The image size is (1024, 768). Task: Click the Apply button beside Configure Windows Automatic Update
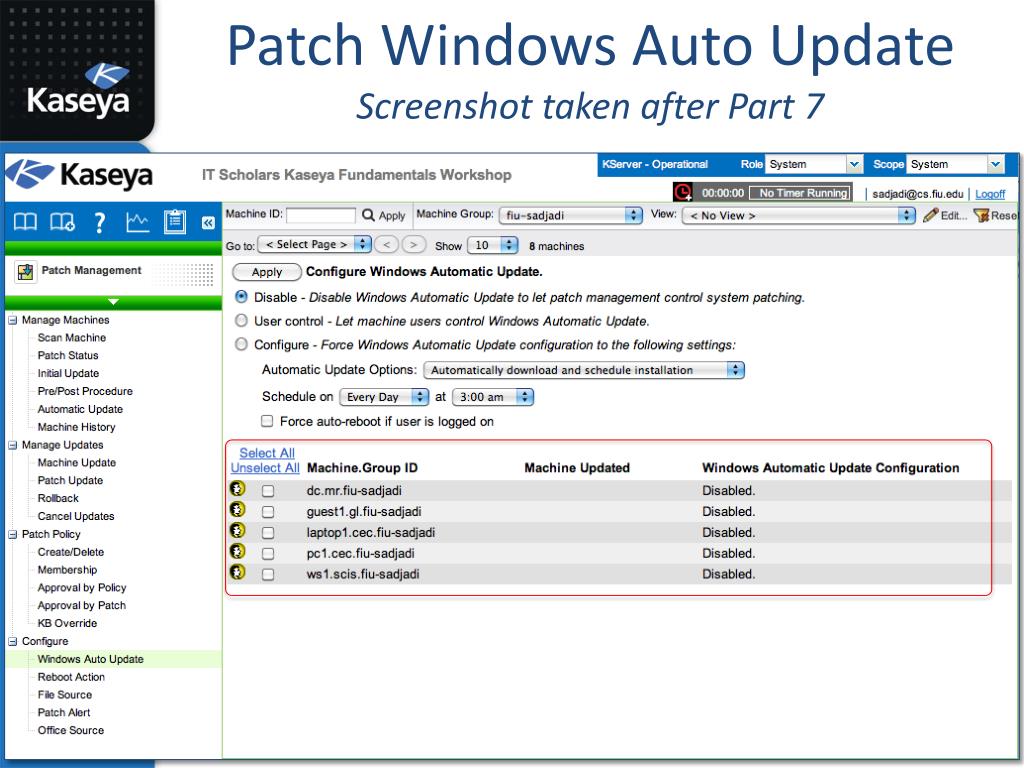point(266,272)
